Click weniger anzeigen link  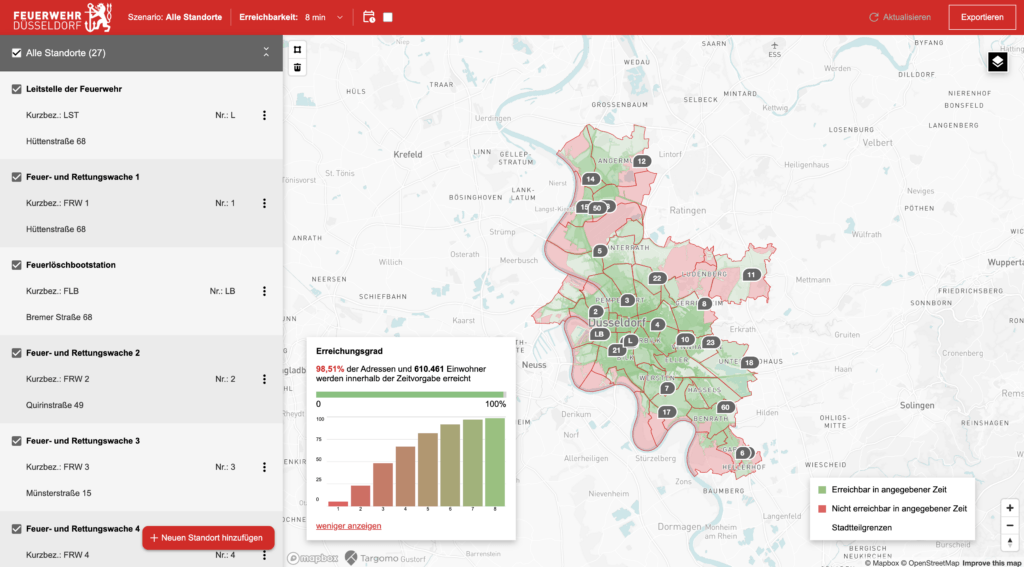pyautogui.click(x=349, y=526)
